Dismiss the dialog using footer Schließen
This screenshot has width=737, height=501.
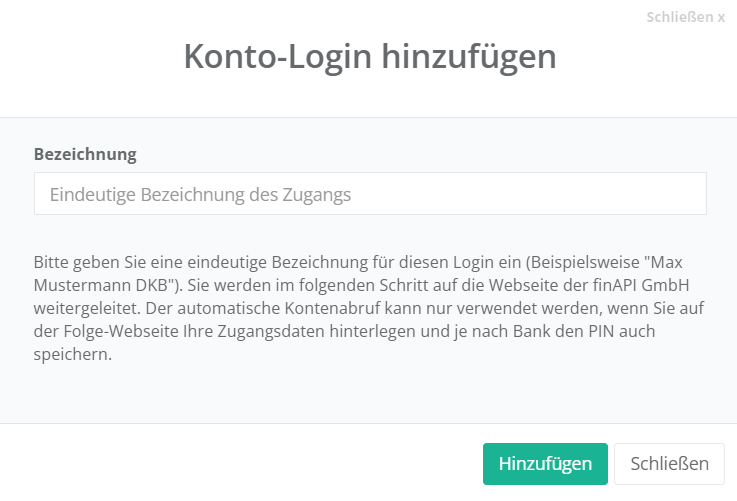coord(669,464)
